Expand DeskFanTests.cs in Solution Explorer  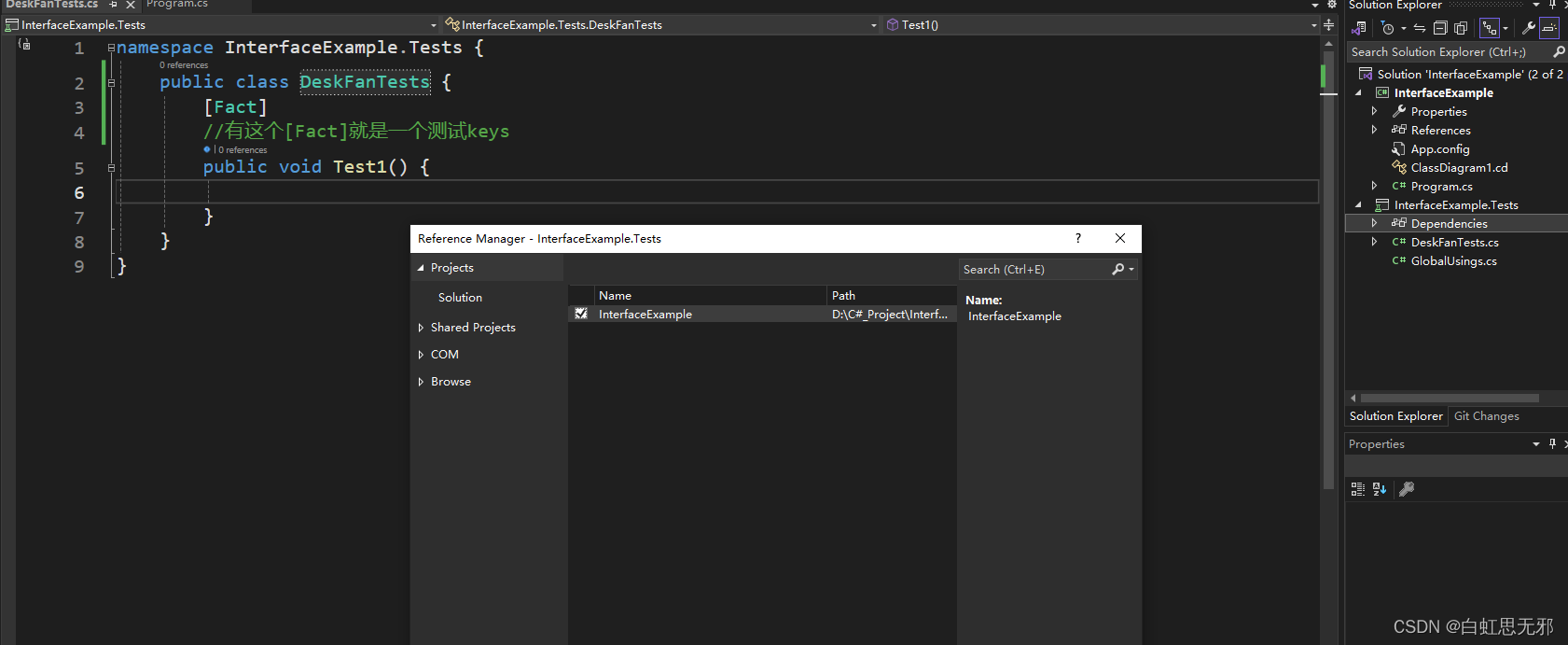pyautogui.click(x=1374, y=242)
